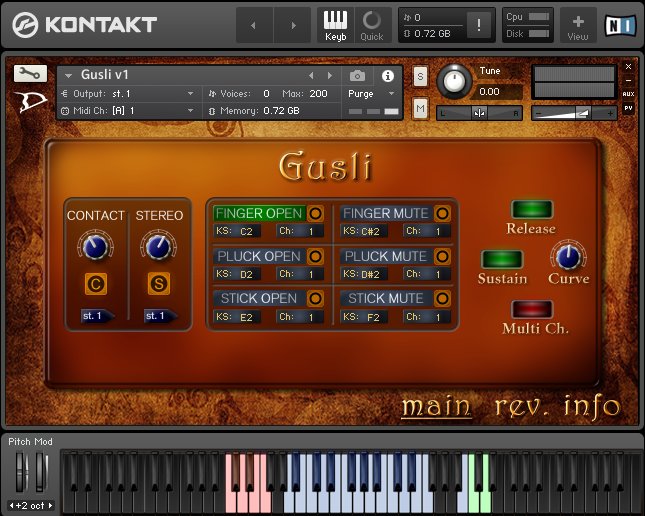
Task: Click the Curve knob
Action: coord(568,256)
